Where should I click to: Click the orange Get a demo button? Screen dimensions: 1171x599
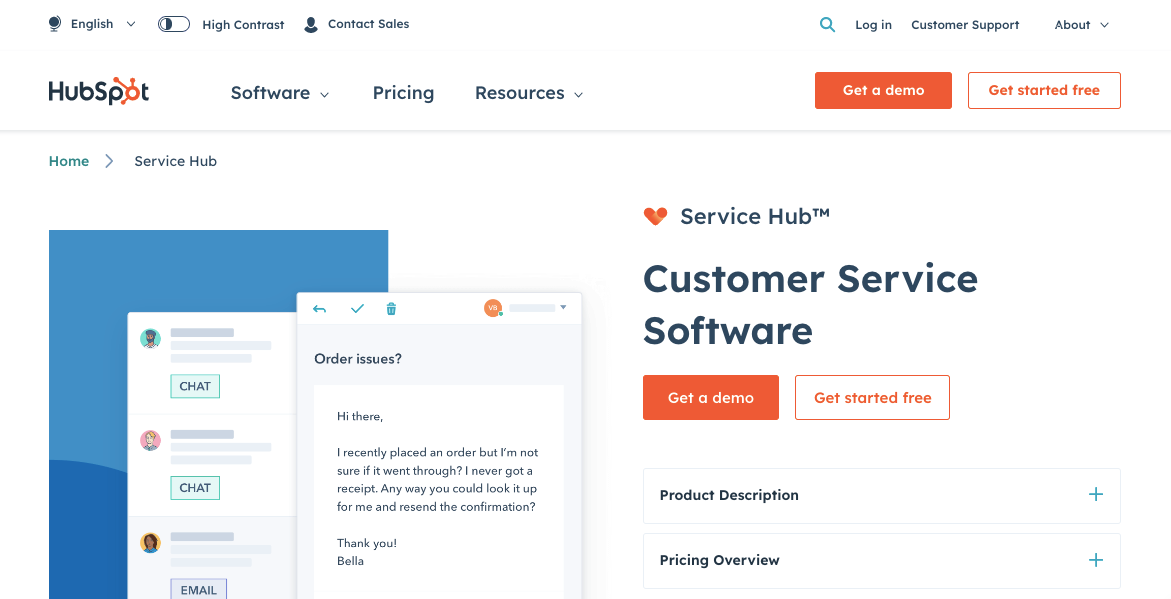(711, 397)
